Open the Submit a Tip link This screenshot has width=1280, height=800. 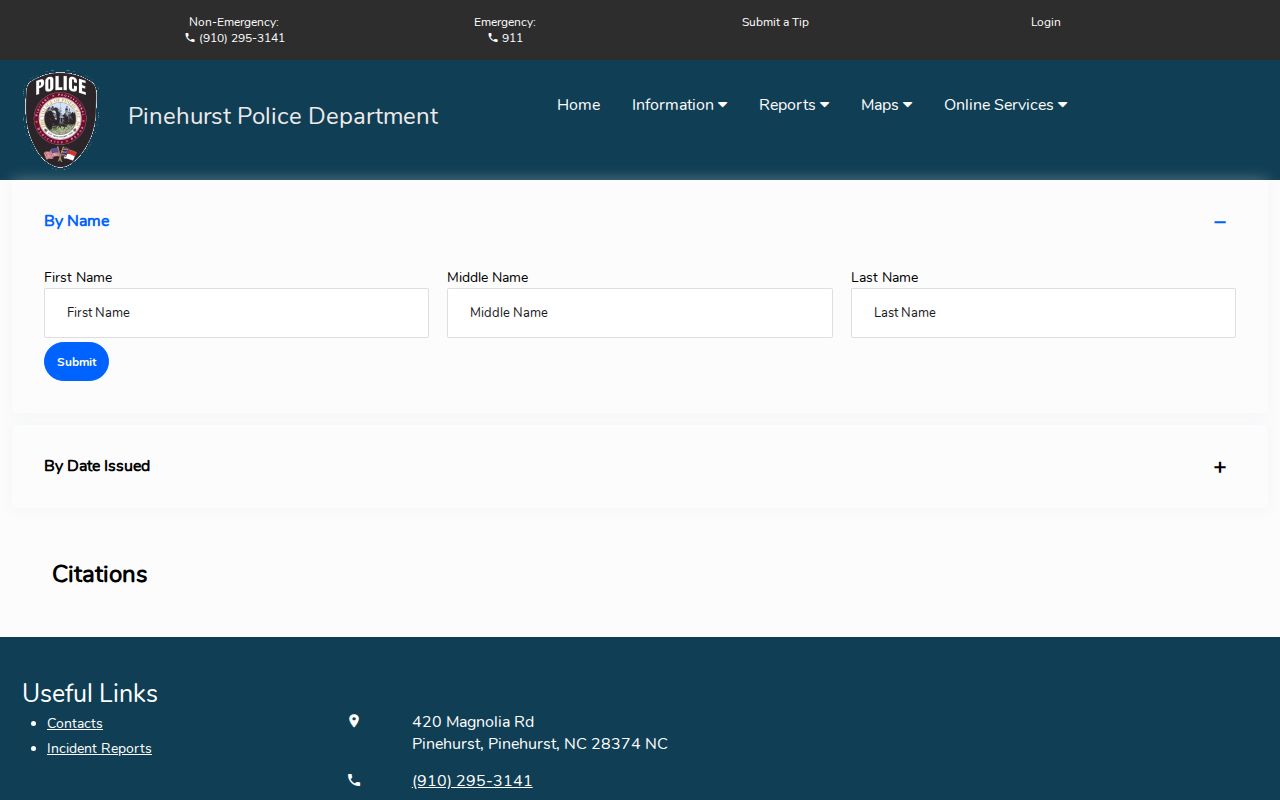[x=775, y=22]
